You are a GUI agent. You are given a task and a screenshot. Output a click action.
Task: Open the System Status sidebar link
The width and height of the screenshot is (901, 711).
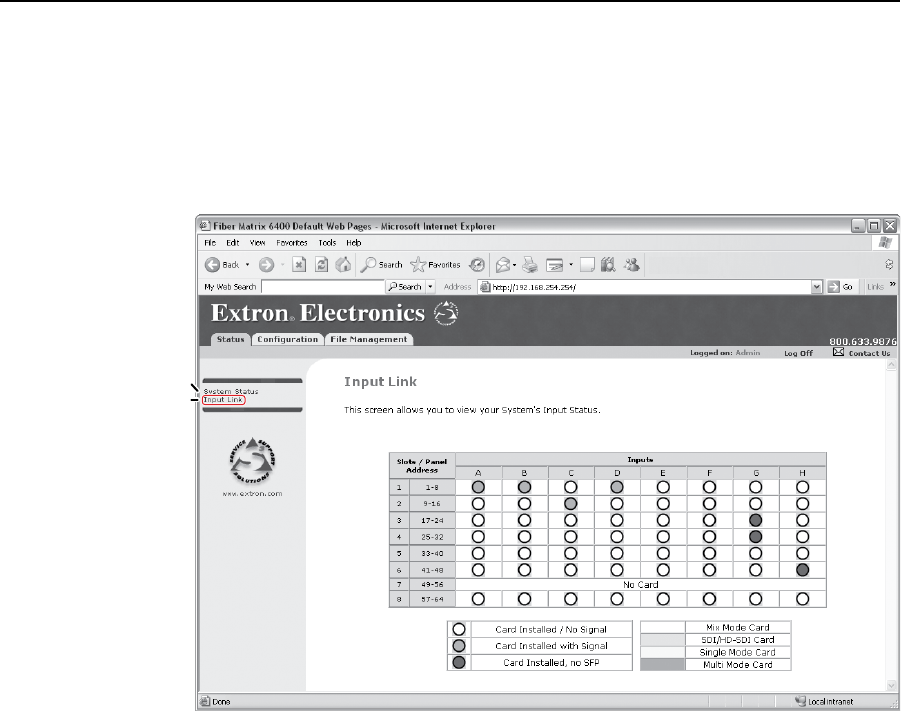point(231,391)
